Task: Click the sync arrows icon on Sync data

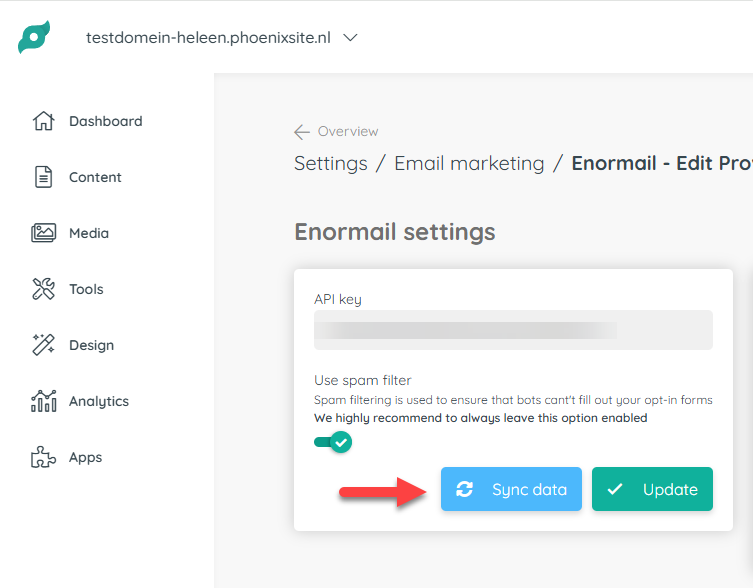Action: point(464,489)
